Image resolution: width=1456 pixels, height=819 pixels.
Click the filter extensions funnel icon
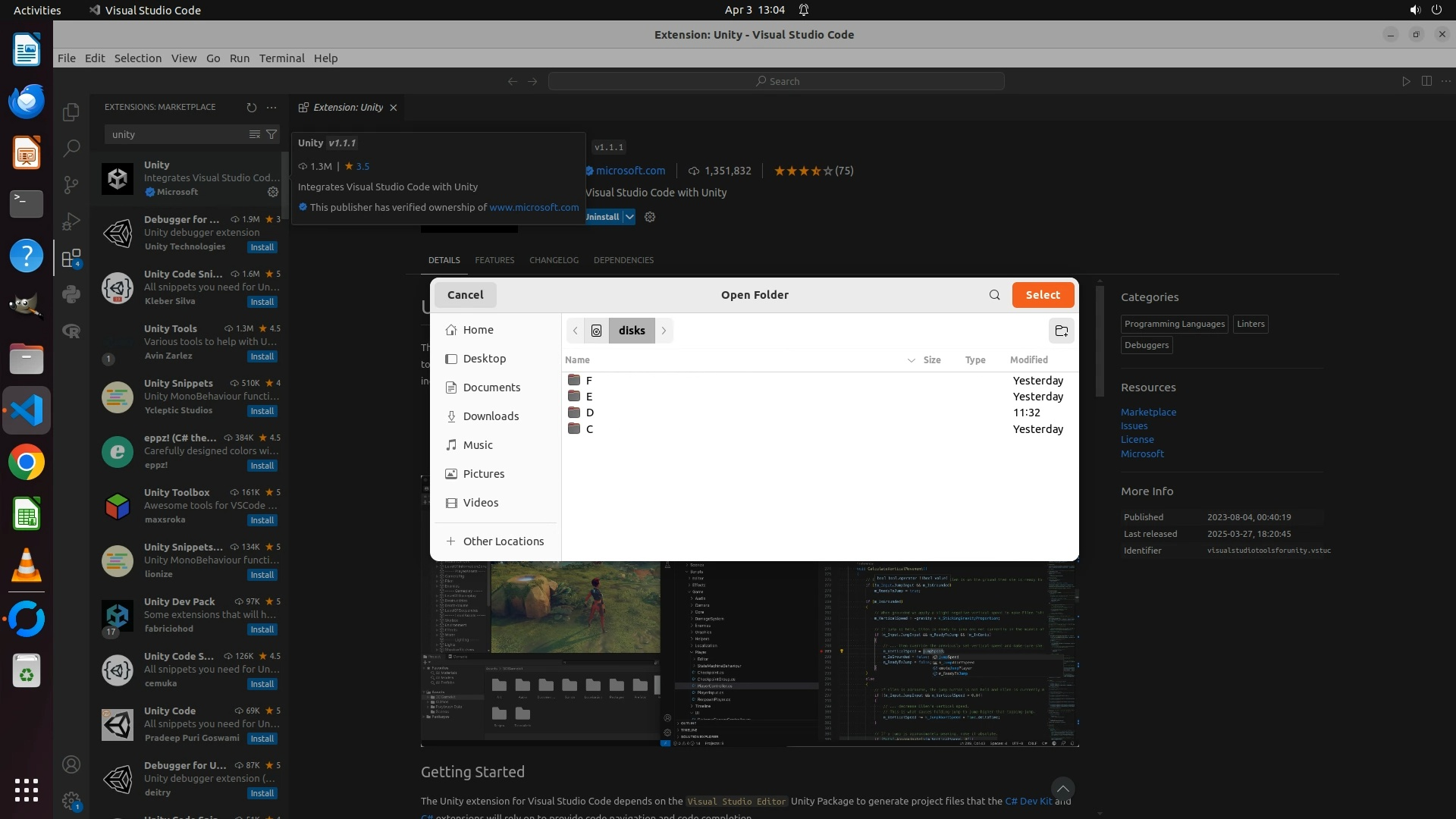pyautogui.click(x=271, y=134)
